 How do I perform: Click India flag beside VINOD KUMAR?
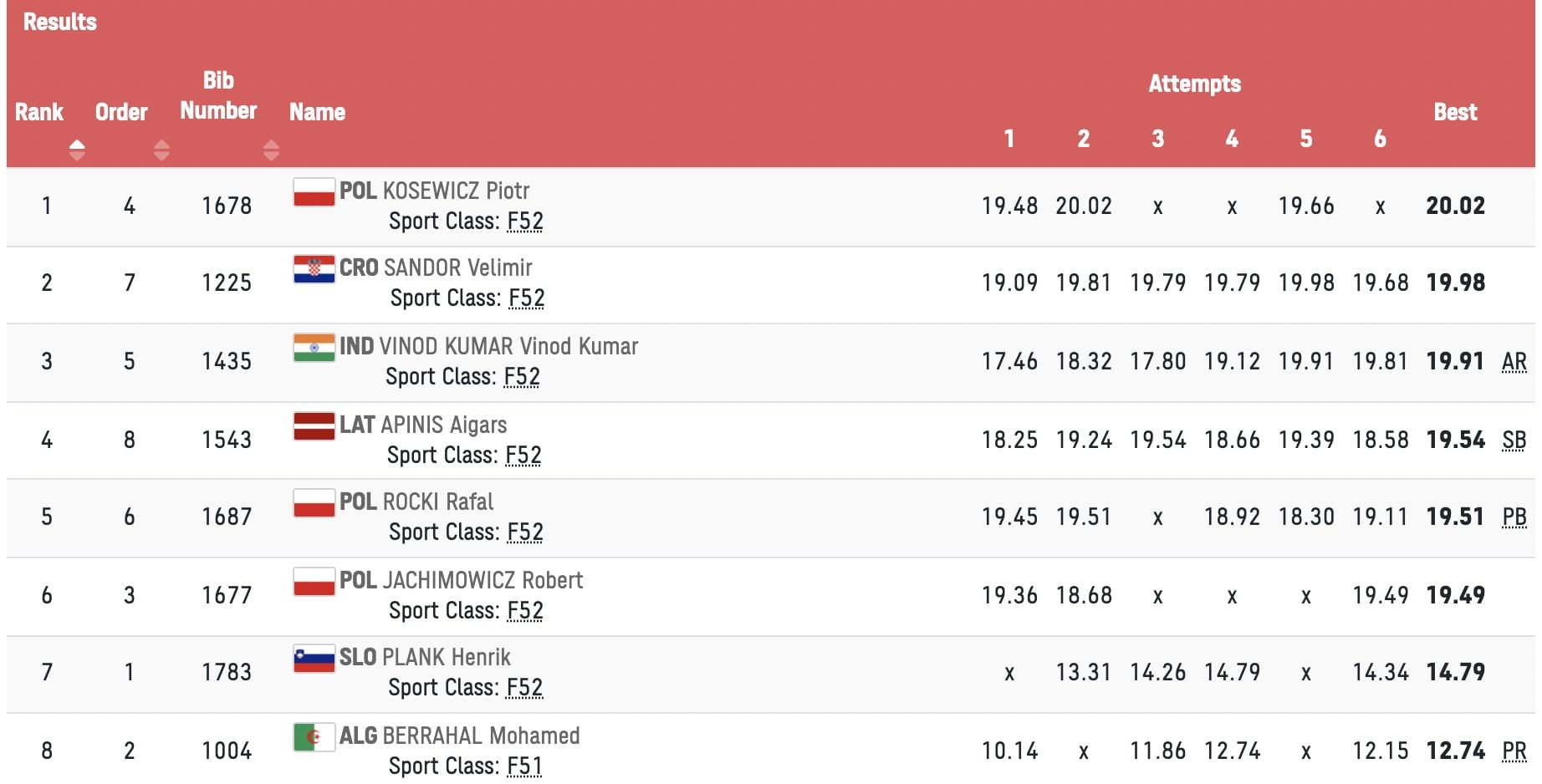point(314,348)
